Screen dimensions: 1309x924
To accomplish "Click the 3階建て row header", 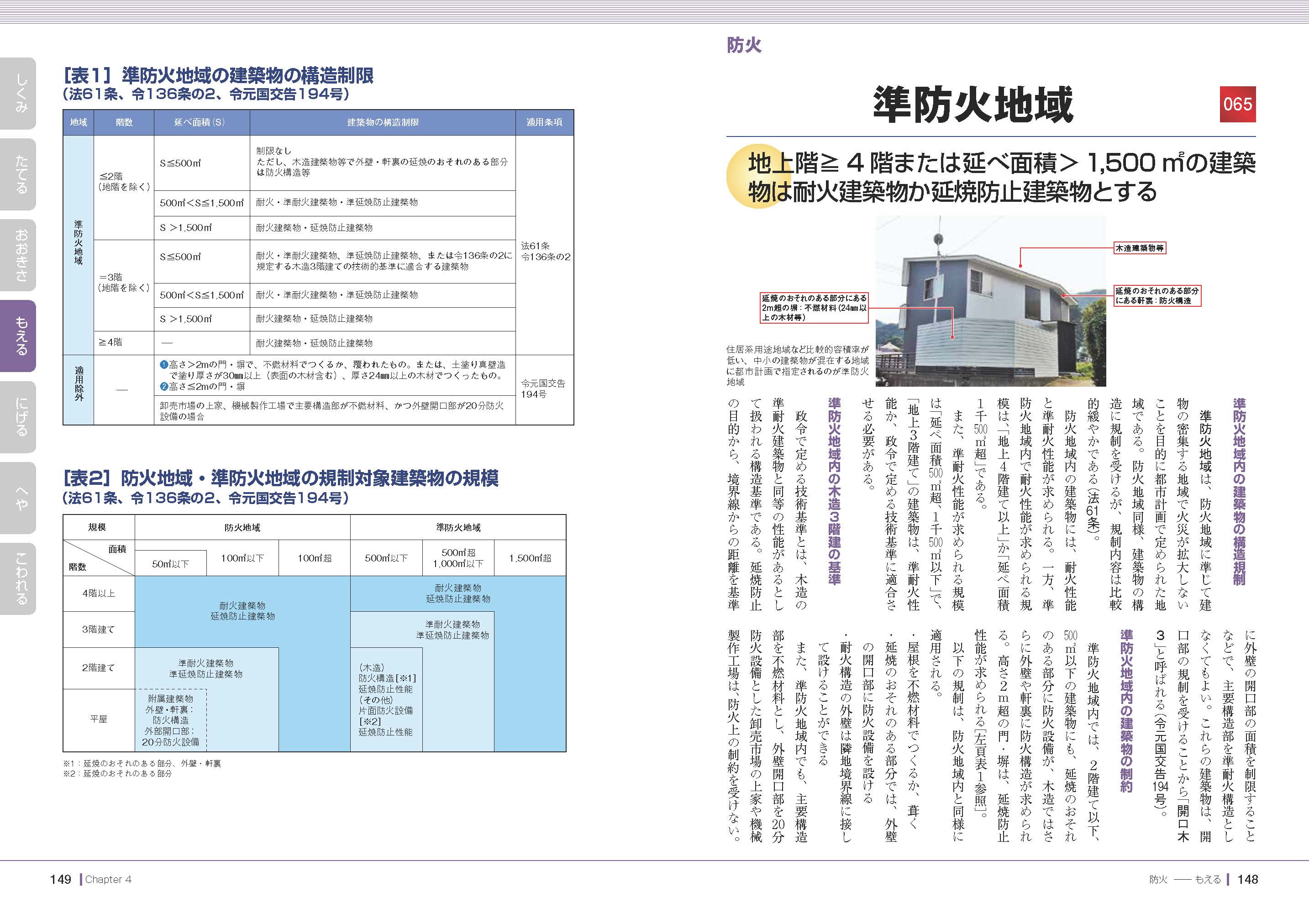I will coord(99,629).
